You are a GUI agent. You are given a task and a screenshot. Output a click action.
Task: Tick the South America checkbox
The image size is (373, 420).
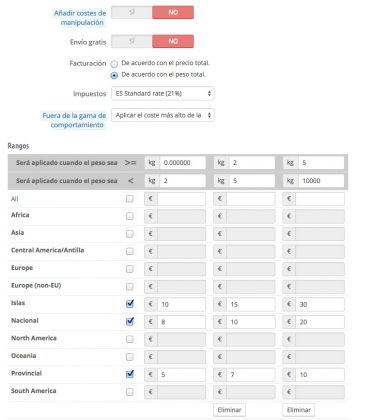pyautogui.click(x=130, y=392)
